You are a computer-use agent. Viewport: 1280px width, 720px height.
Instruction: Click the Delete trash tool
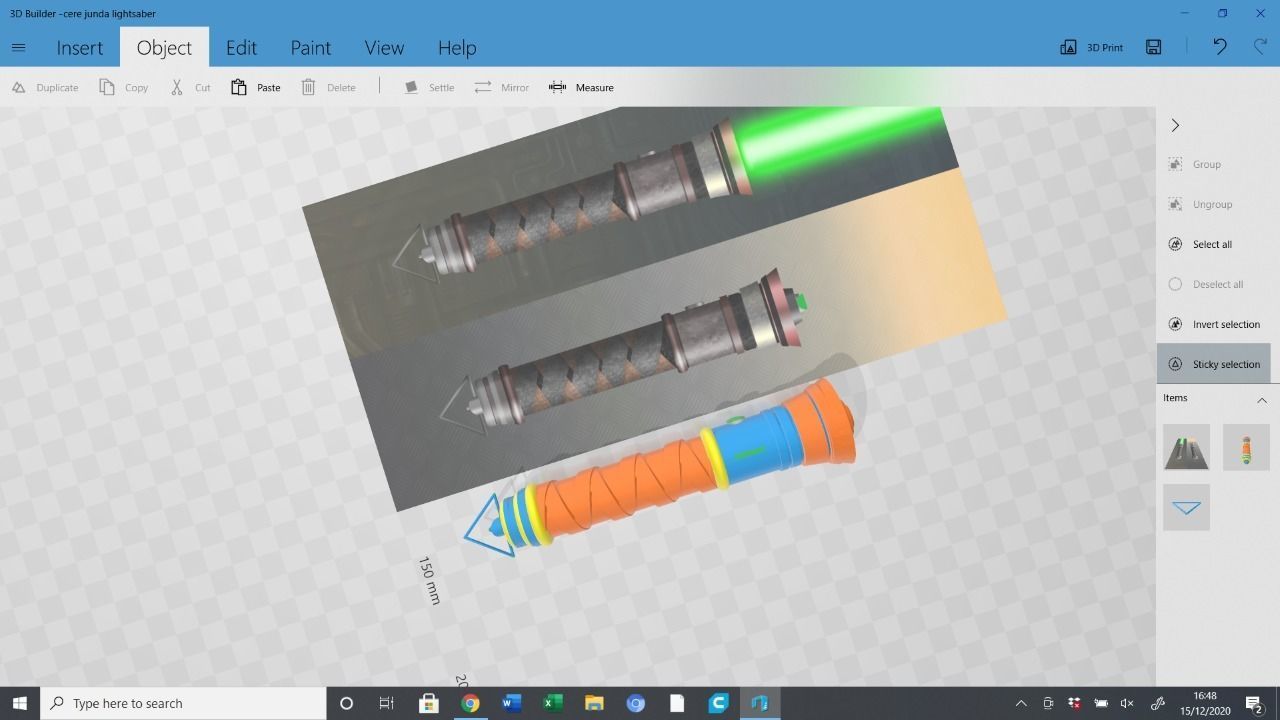pos(328,87)
